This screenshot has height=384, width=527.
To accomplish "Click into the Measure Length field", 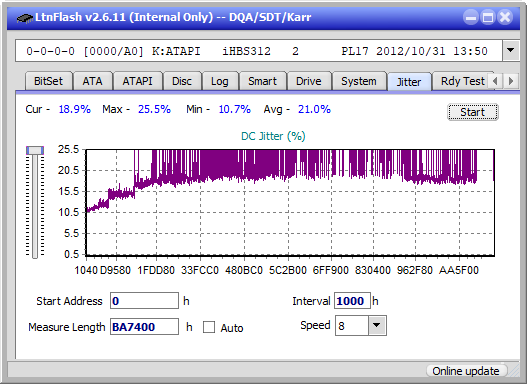I will coord(145,327).
